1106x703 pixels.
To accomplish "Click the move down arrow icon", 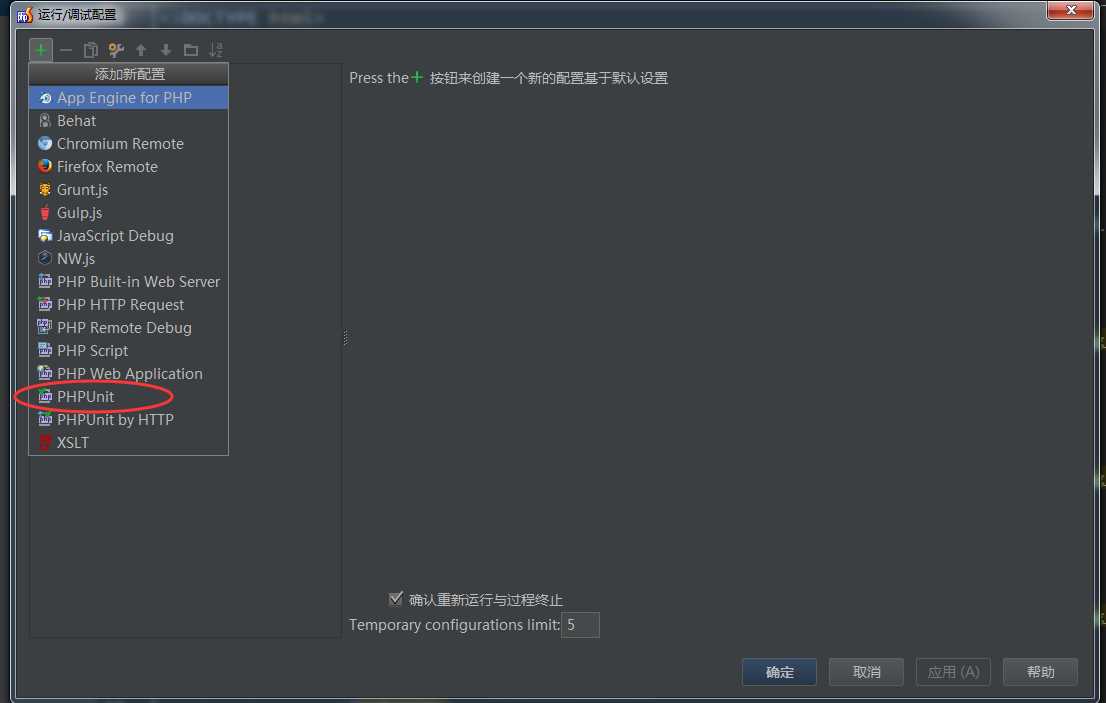I will (x=166, y=50).
